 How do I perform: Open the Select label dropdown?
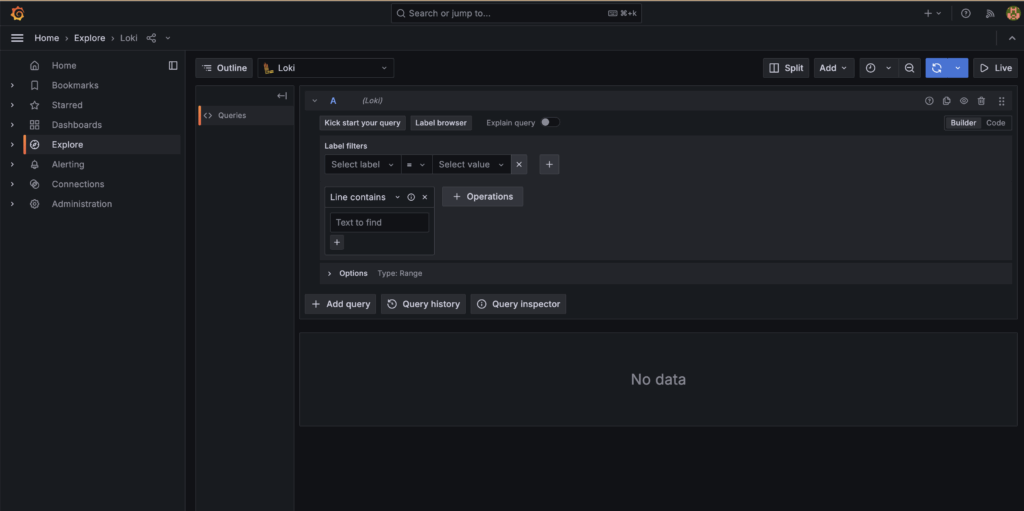point(362,164)
